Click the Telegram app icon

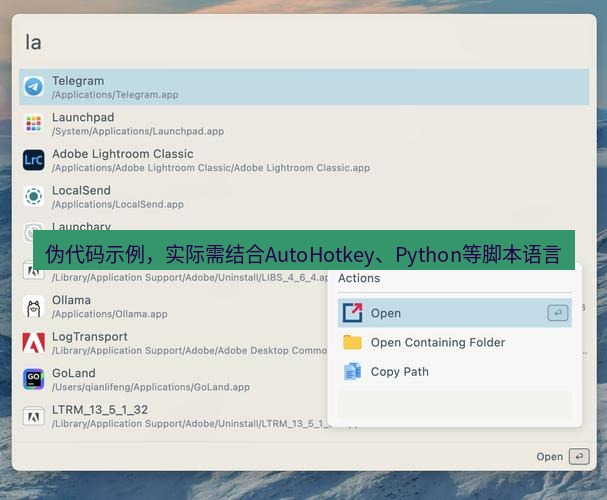34,87
